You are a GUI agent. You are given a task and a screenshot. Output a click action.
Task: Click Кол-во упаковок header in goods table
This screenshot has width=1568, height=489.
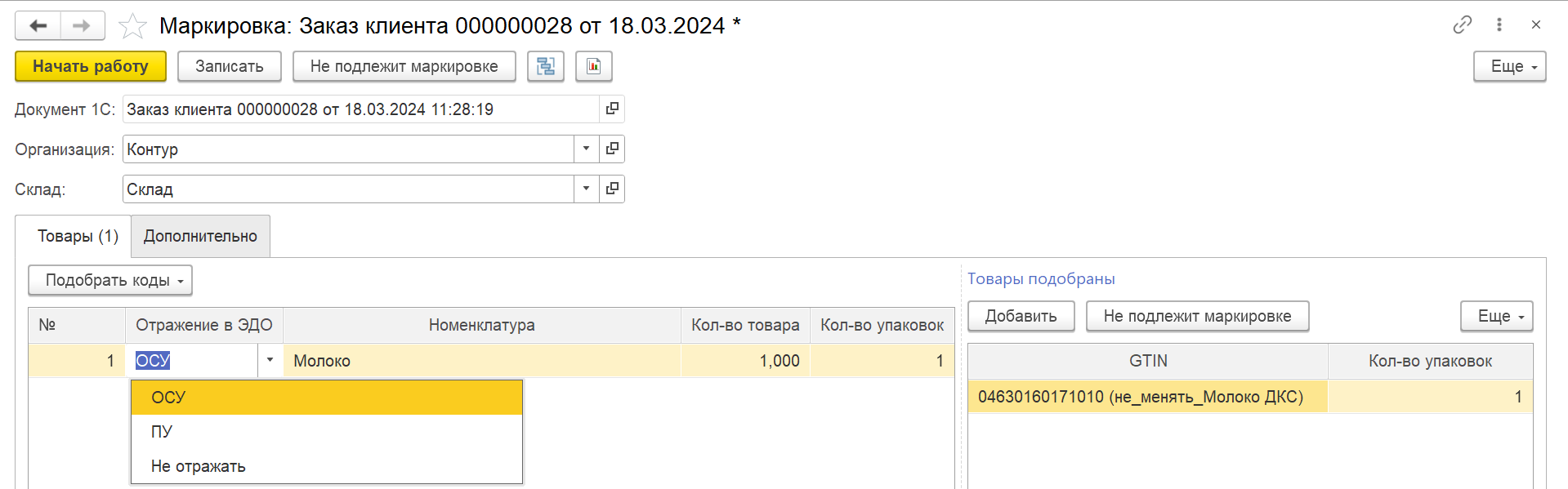pyautogui.click(x=882, y=325)
